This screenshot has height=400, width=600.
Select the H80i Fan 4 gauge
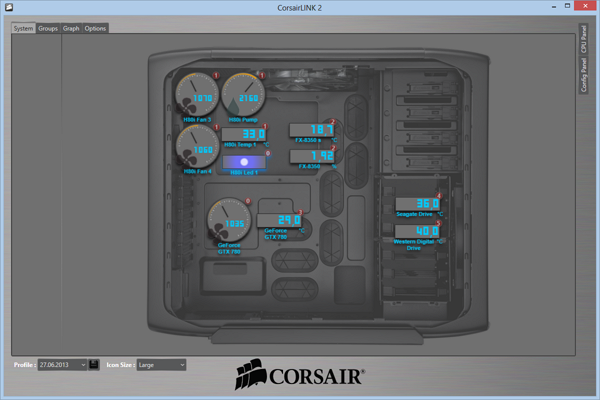tap(197, 147)
